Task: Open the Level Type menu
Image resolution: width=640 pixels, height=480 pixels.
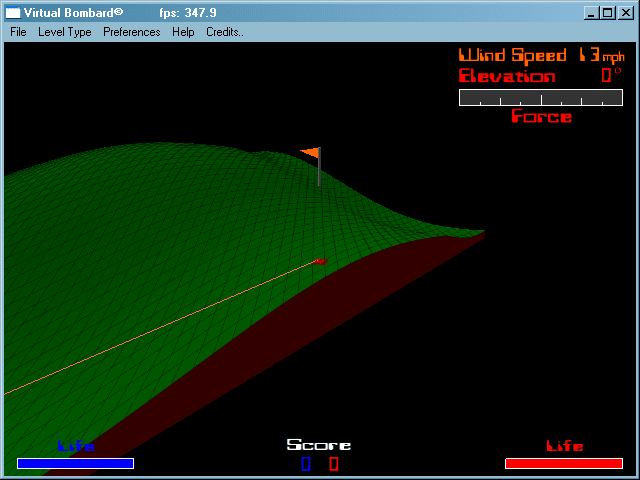Action: point(64,32)
